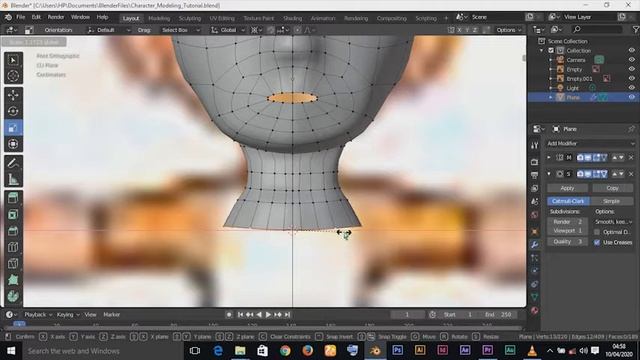Pick the Transform tool
Viewport: 640px width, 360px height.
click(x=13, y=144)
